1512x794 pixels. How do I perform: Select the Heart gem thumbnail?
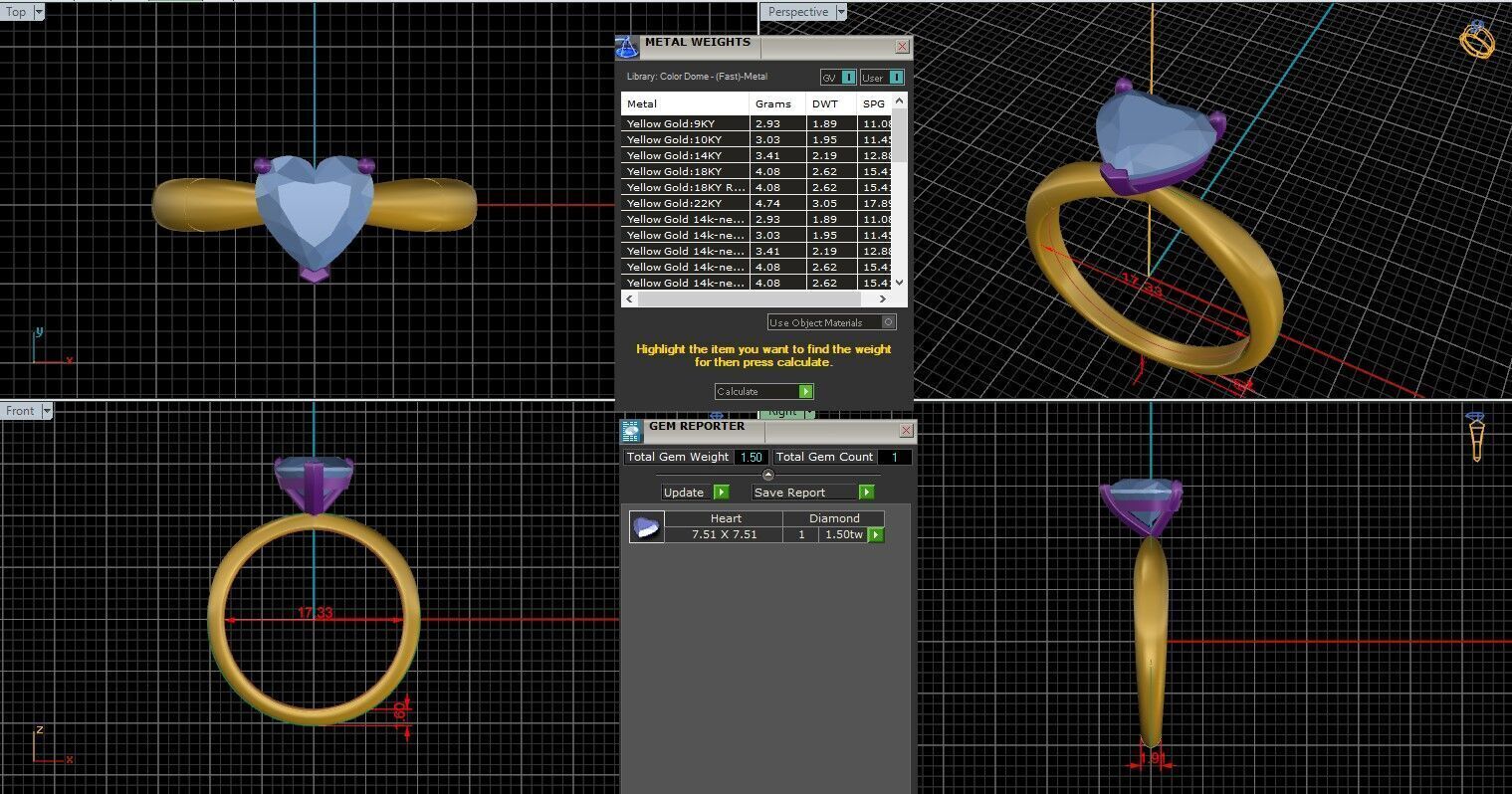point(646,527)
